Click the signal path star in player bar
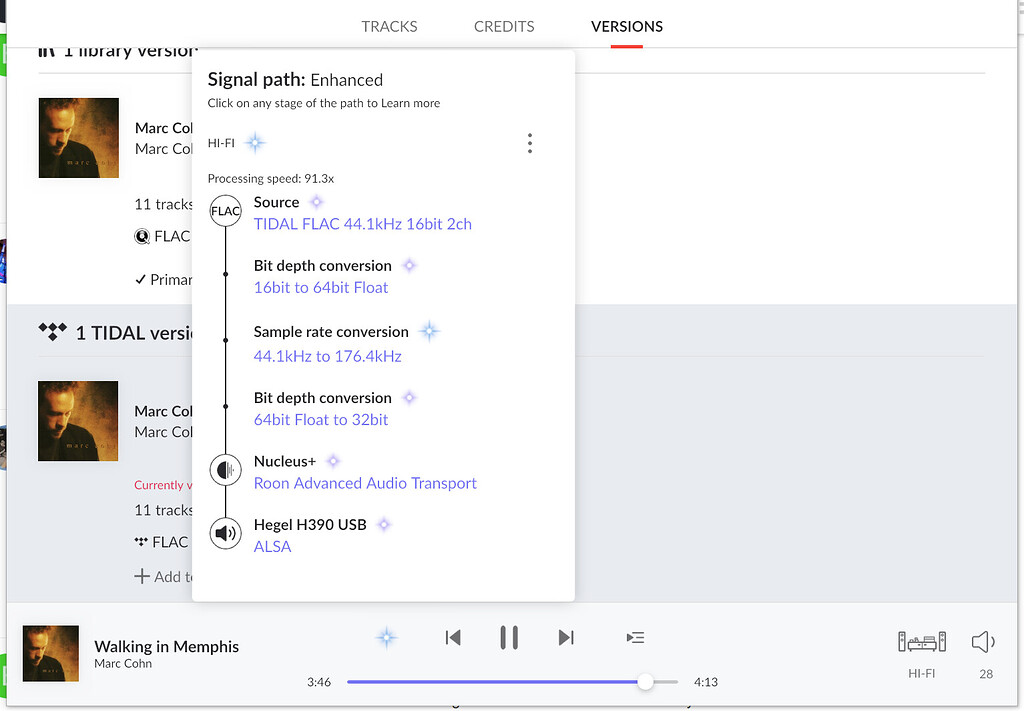Image resolution: width=1024 pixels, height=711 pixels. (x=386, y=638)
